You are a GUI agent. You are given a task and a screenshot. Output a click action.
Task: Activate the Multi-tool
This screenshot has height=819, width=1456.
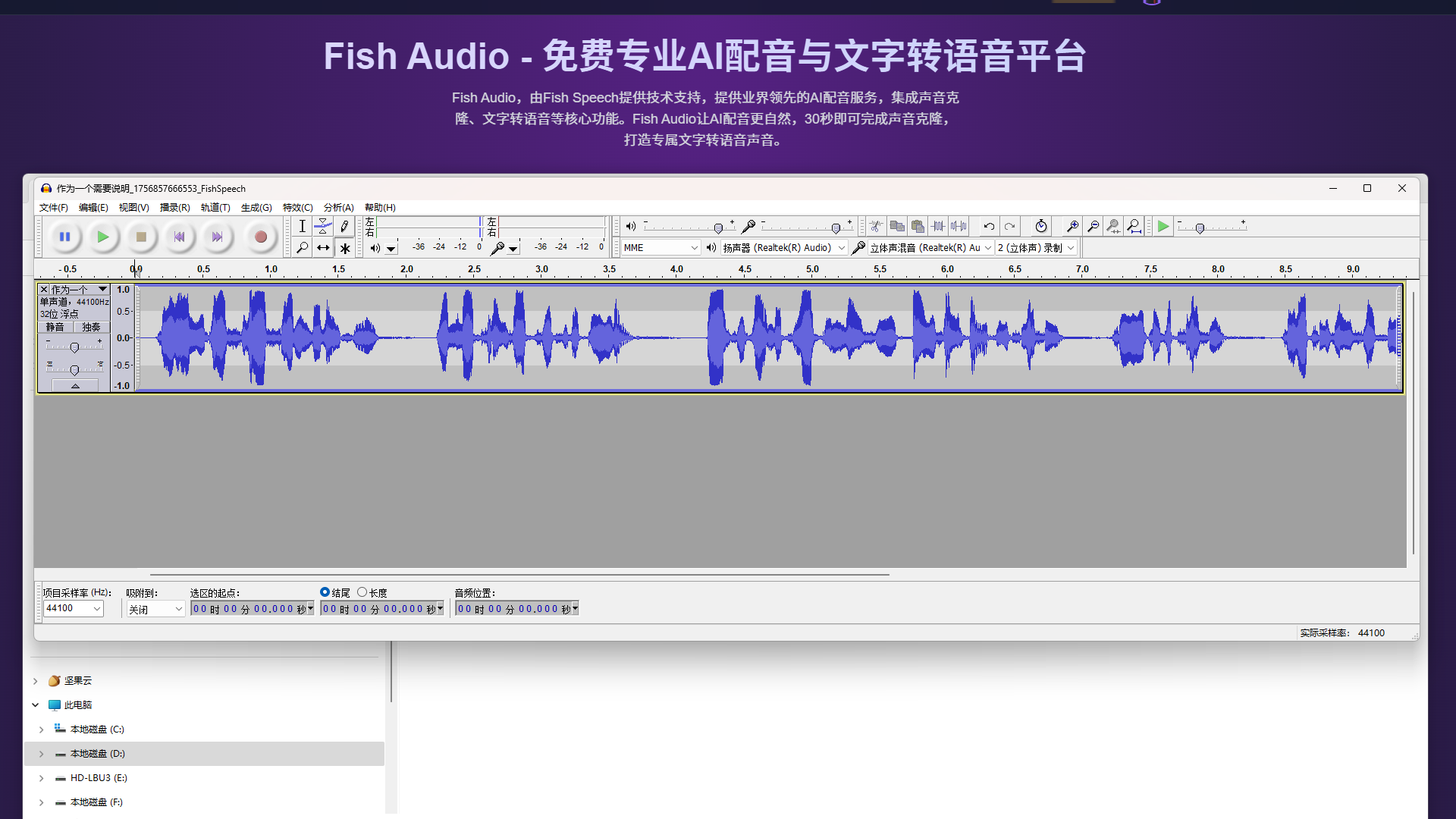coord(344,247)
